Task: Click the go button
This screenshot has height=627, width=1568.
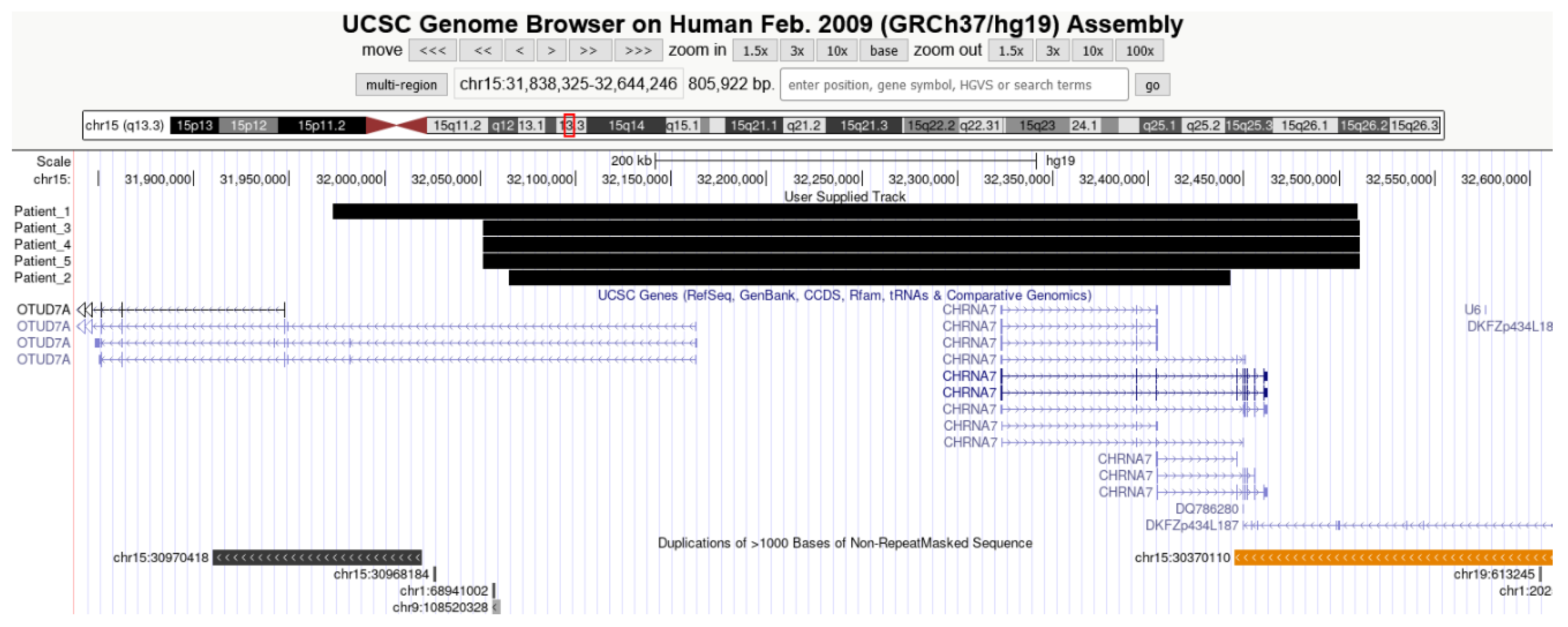Action: [x=1152, y=85]
